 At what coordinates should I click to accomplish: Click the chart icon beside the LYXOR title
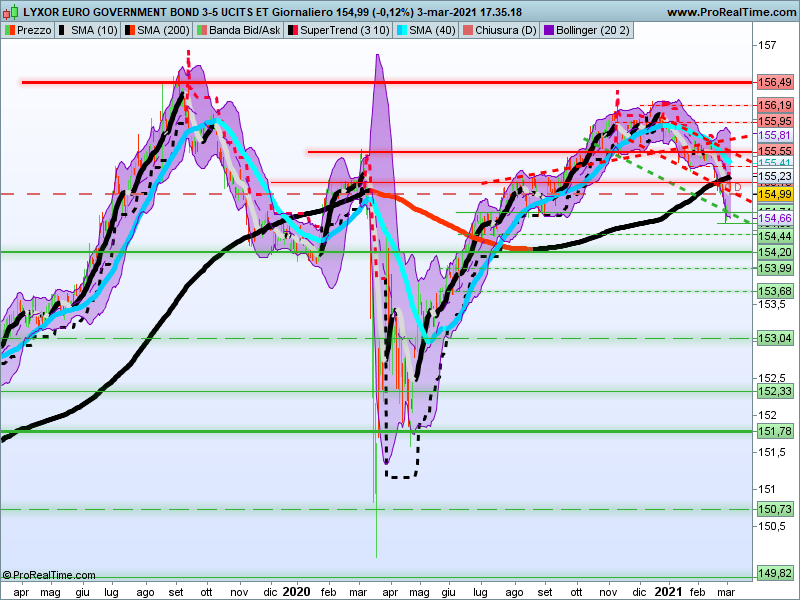10,12
